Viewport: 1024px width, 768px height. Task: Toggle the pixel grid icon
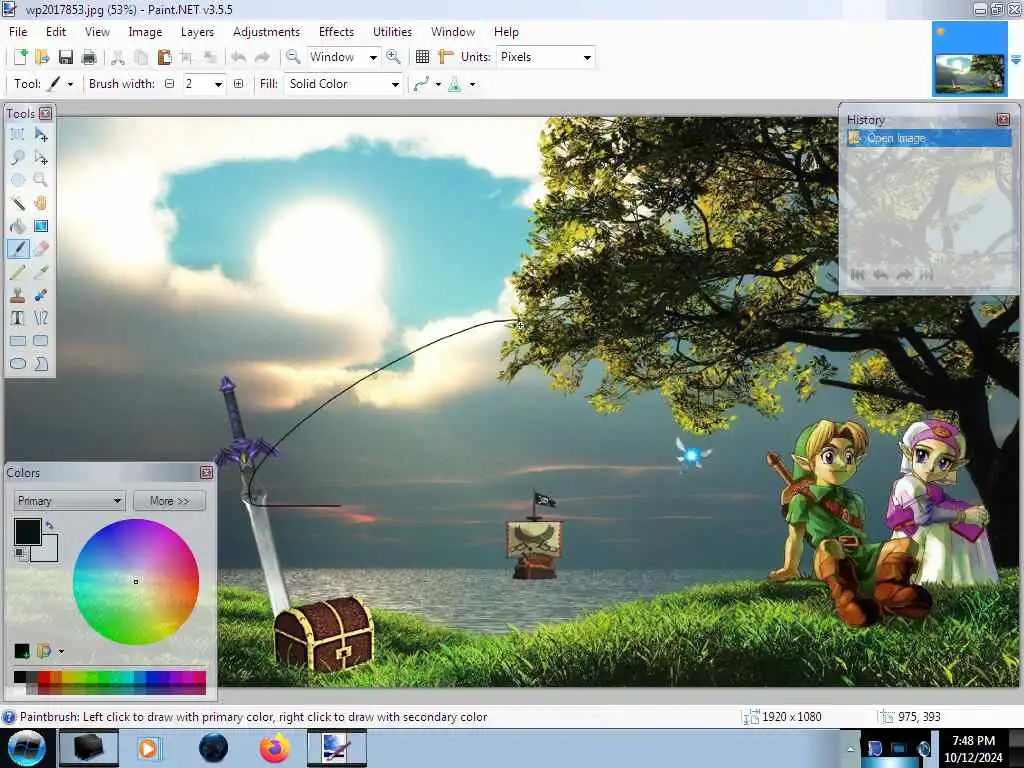pos(423,57)
